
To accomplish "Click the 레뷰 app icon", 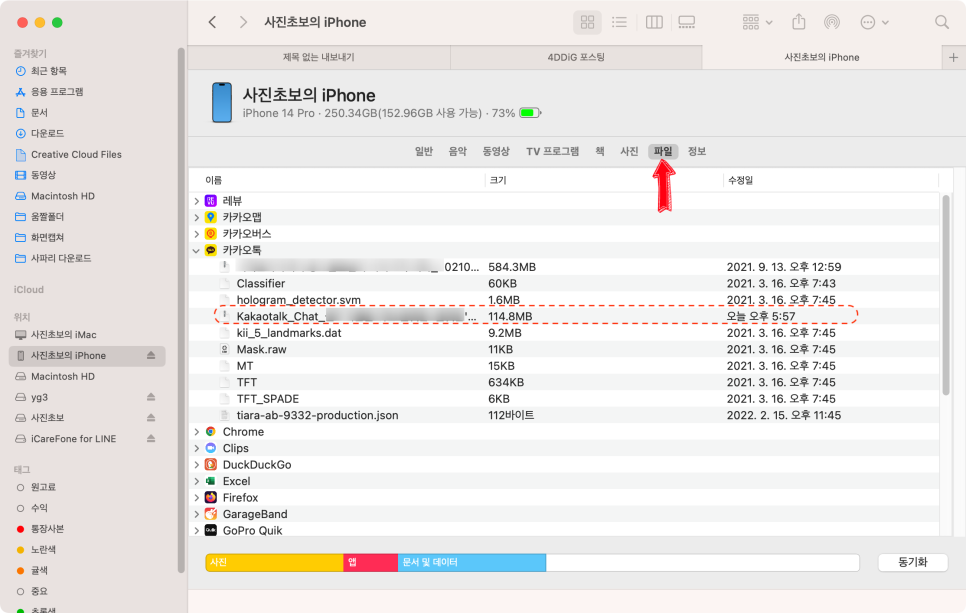I will pos(211,201).
